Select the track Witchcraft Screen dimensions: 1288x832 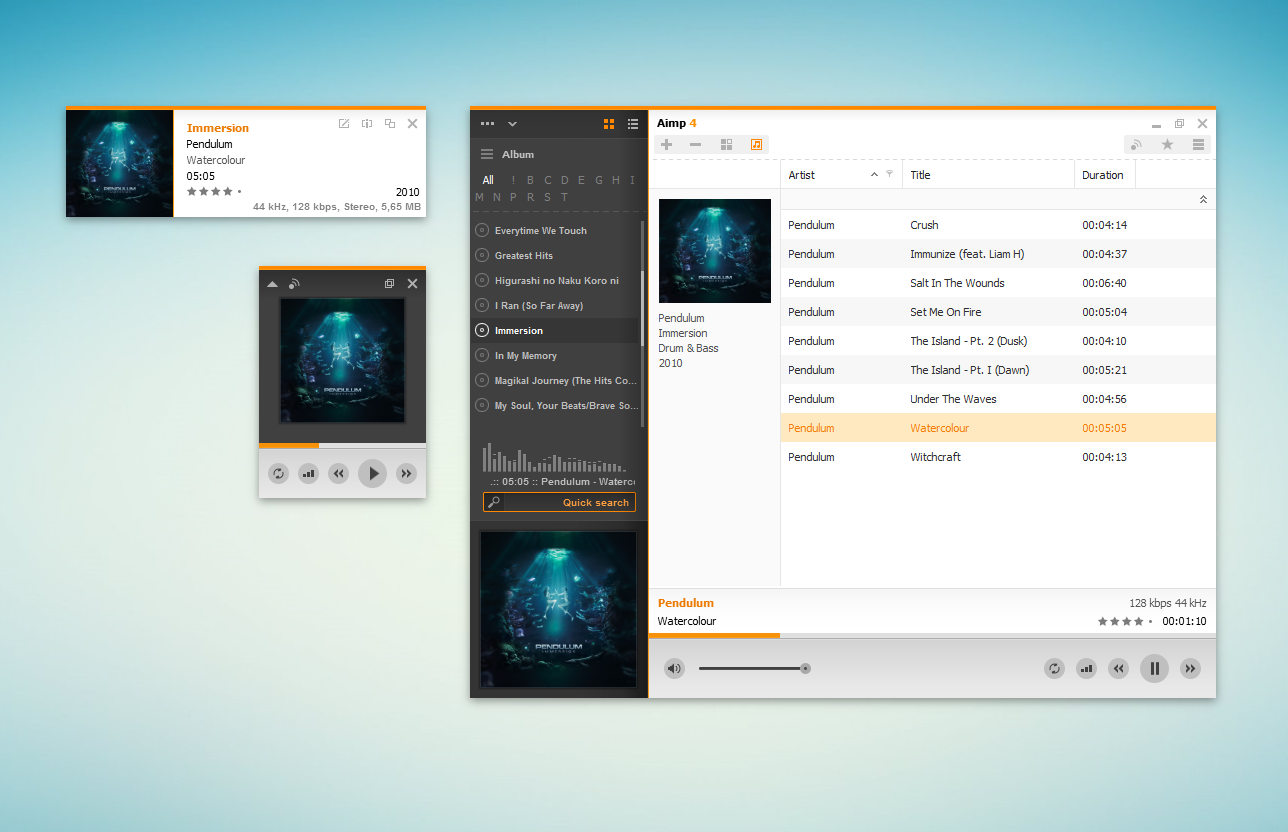[x=998, y=457]
